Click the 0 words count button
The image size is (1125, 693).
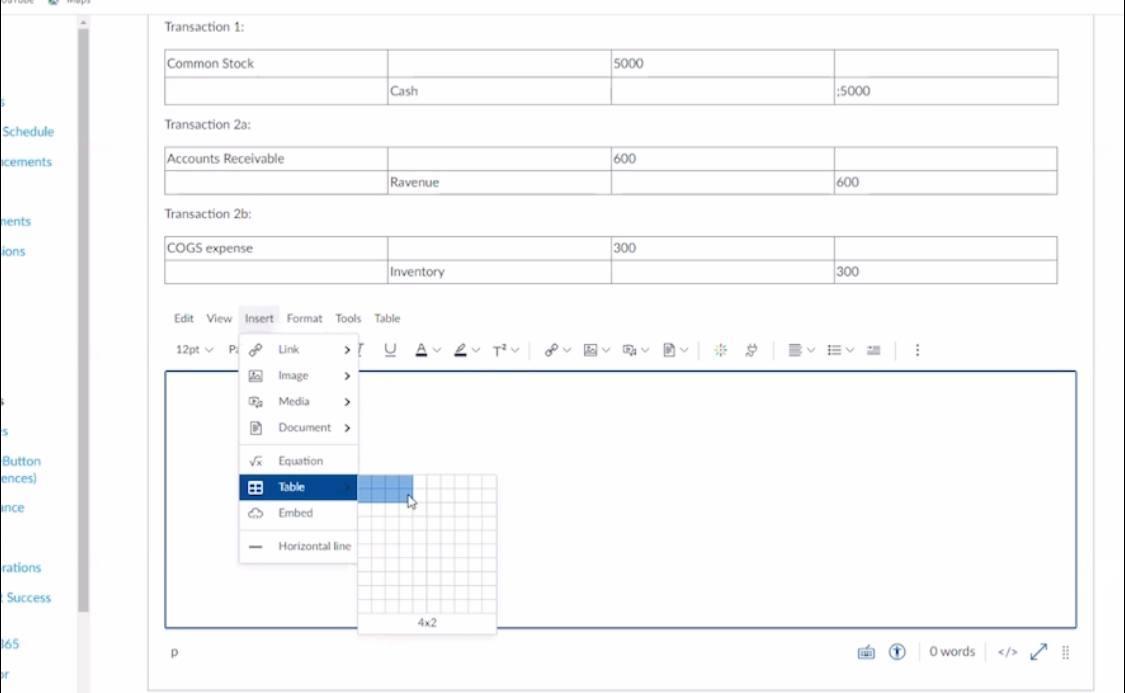click(952, 651)
